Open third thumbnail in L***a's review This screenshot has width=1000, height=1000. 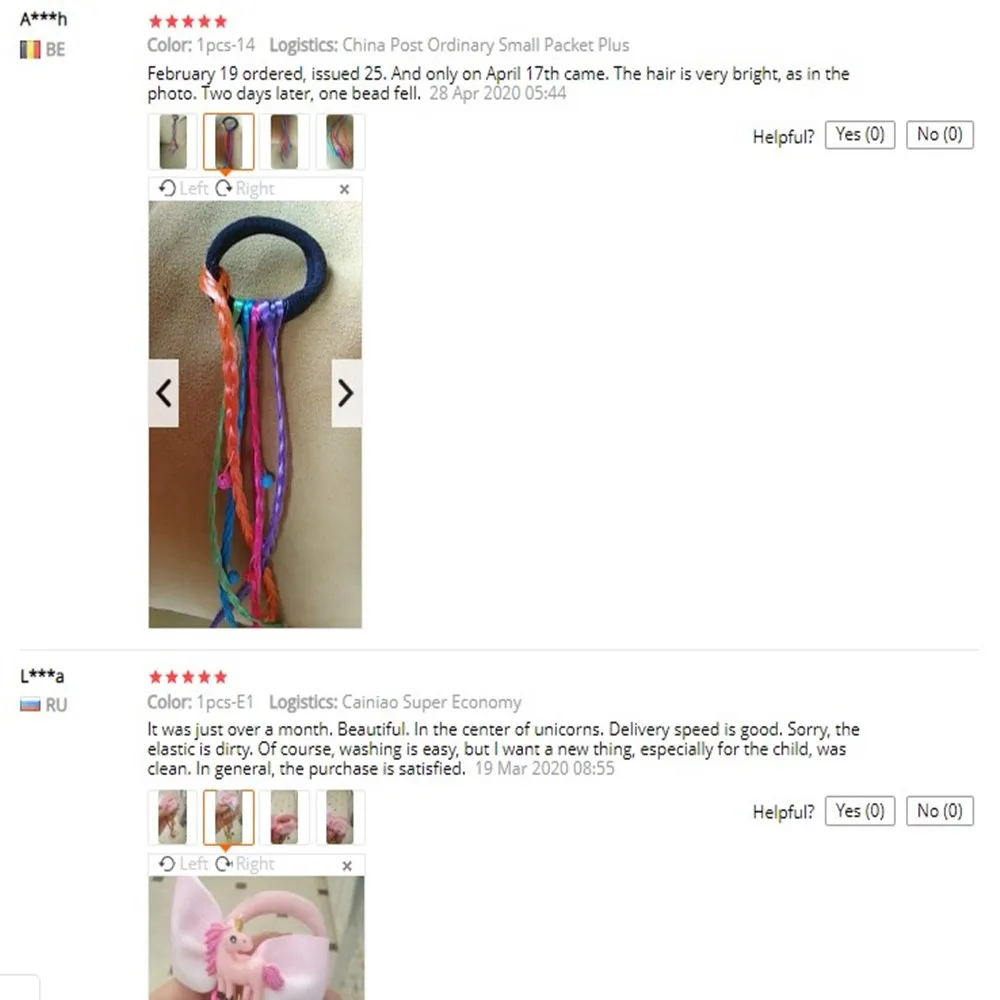[284, 818]
